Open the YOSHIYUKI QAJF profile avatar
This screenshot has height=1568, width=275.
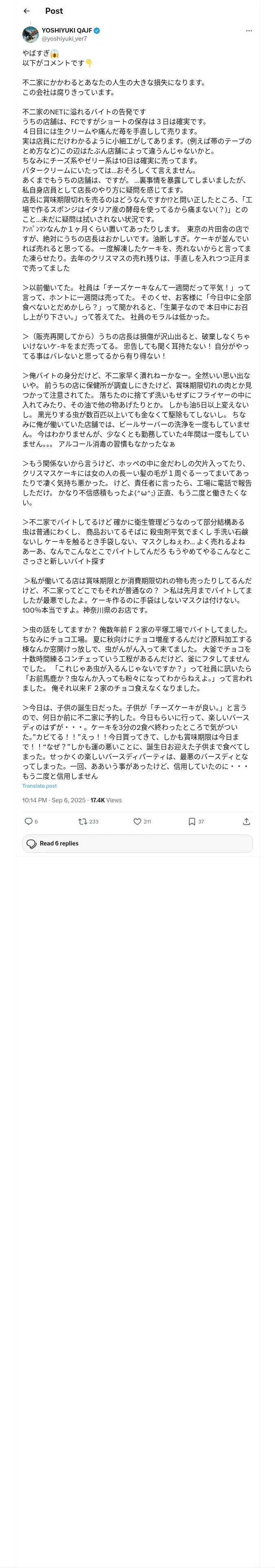pos(31,34)
